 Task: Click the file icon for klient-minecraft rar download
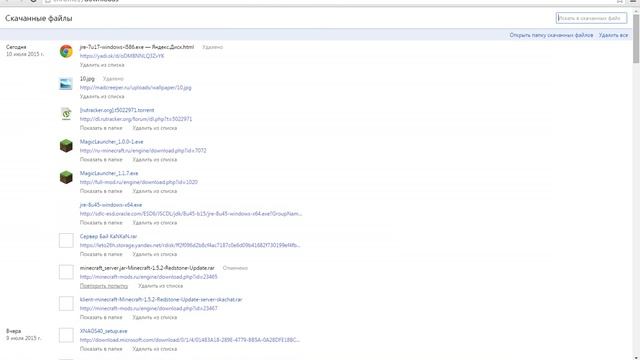[66, 303]
